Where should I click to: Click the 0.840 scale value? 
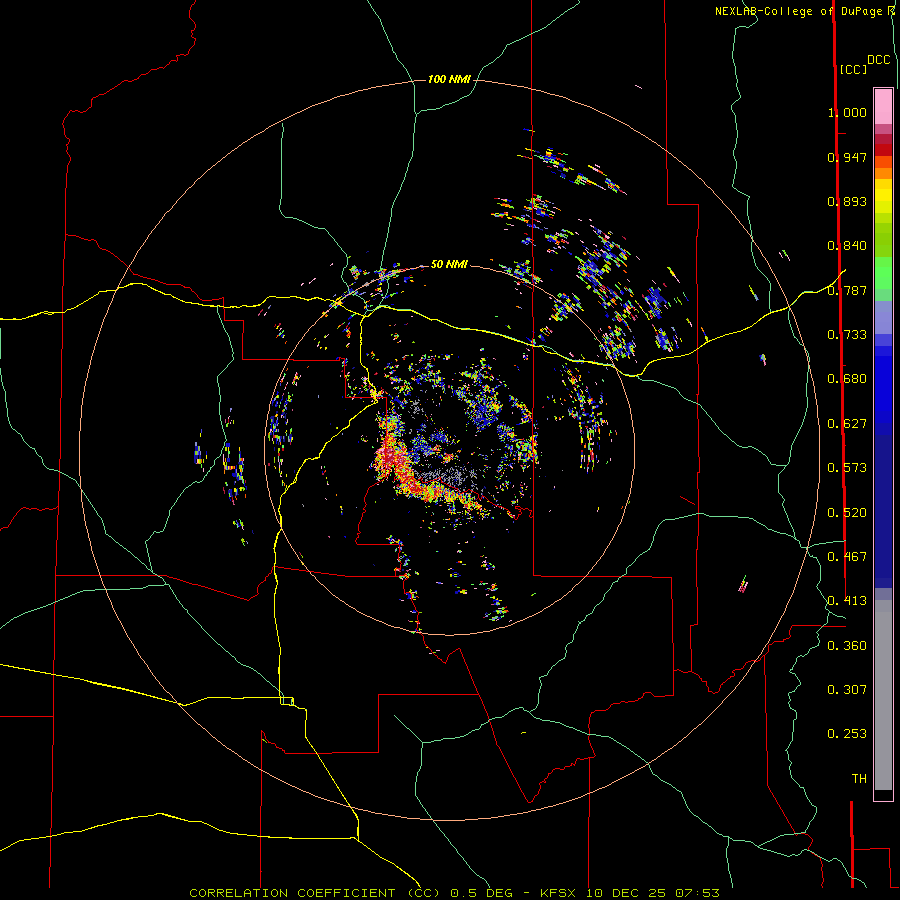coord(847,246)
